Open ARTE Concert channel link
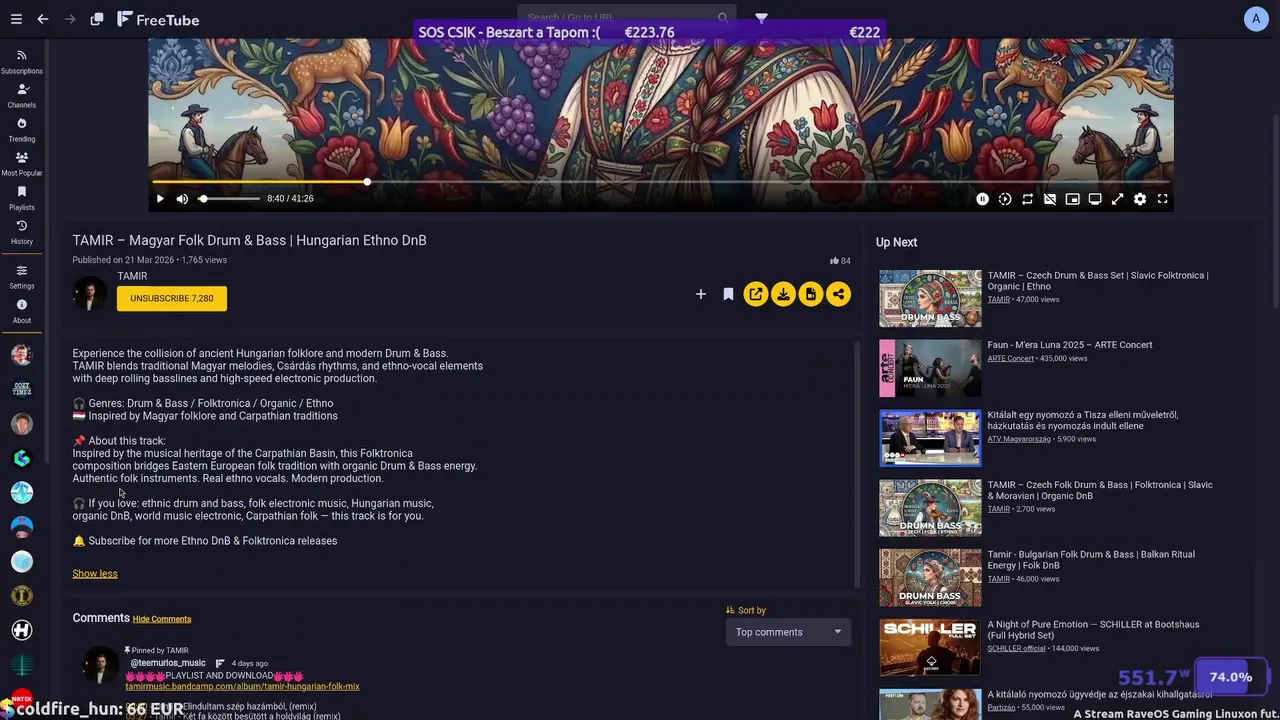The image size is (1280, 720). 1010,358
